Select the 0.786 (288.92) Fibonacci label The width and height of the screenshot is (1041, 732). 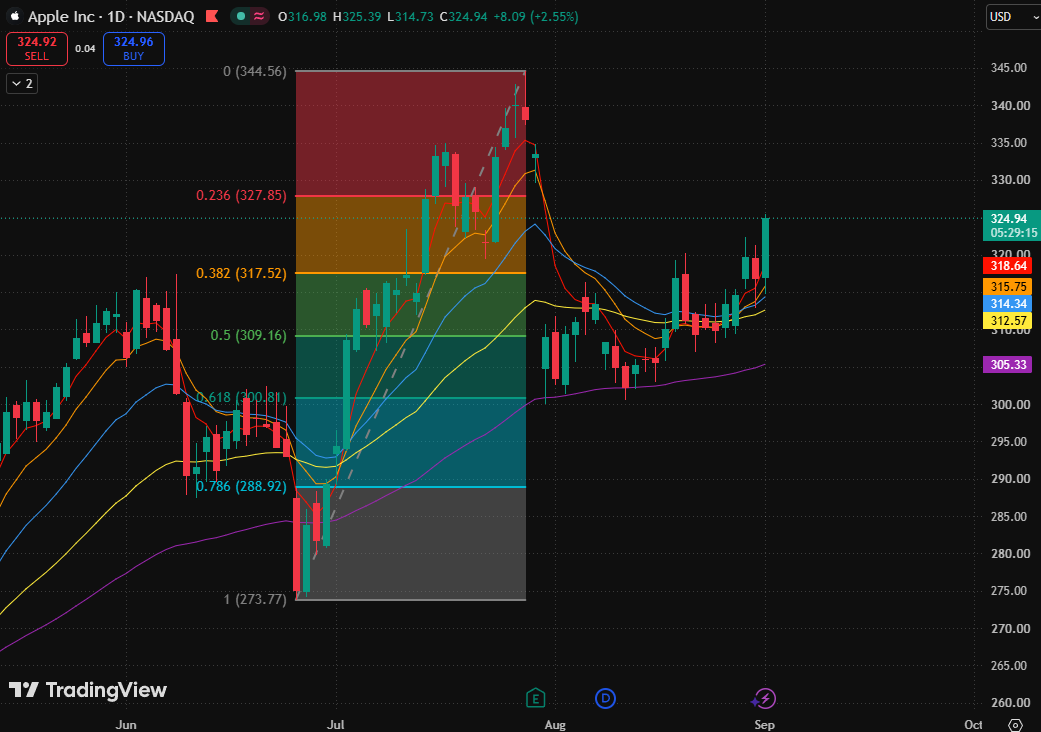coord(242,486)
